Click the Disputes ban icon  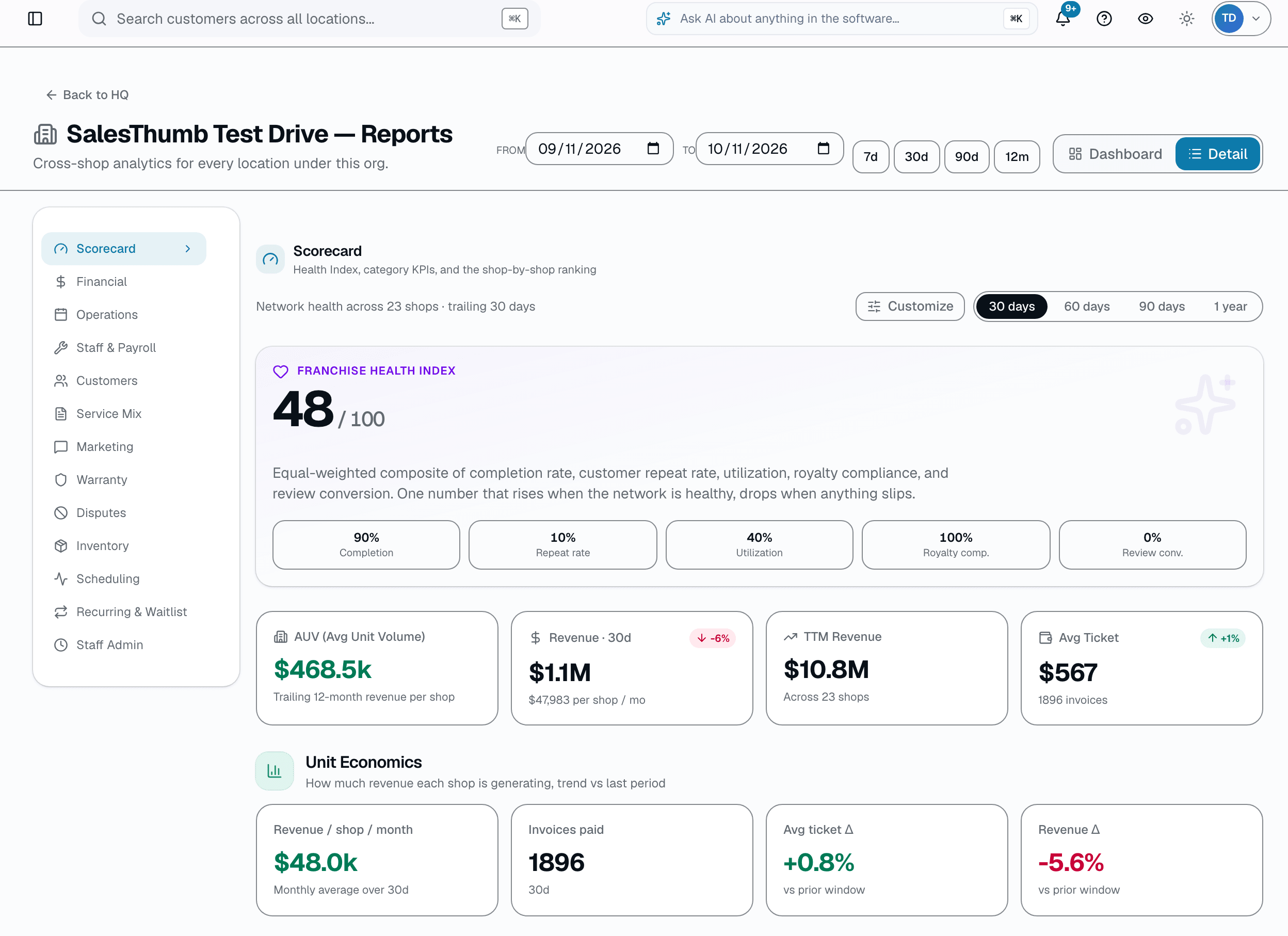tap(61, 513)
